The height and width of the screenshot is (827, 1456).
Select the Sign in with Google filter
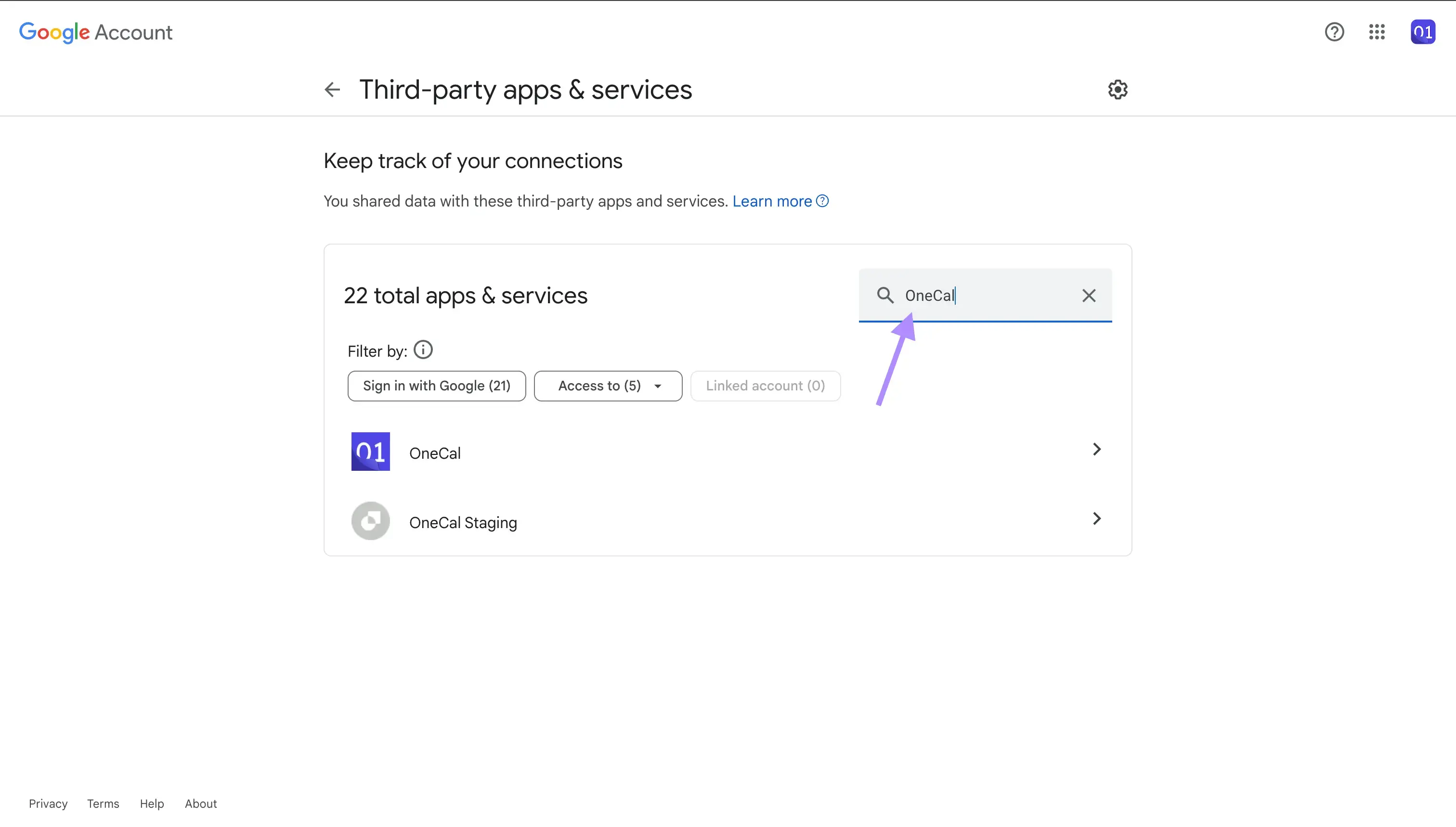click(436, 385)
